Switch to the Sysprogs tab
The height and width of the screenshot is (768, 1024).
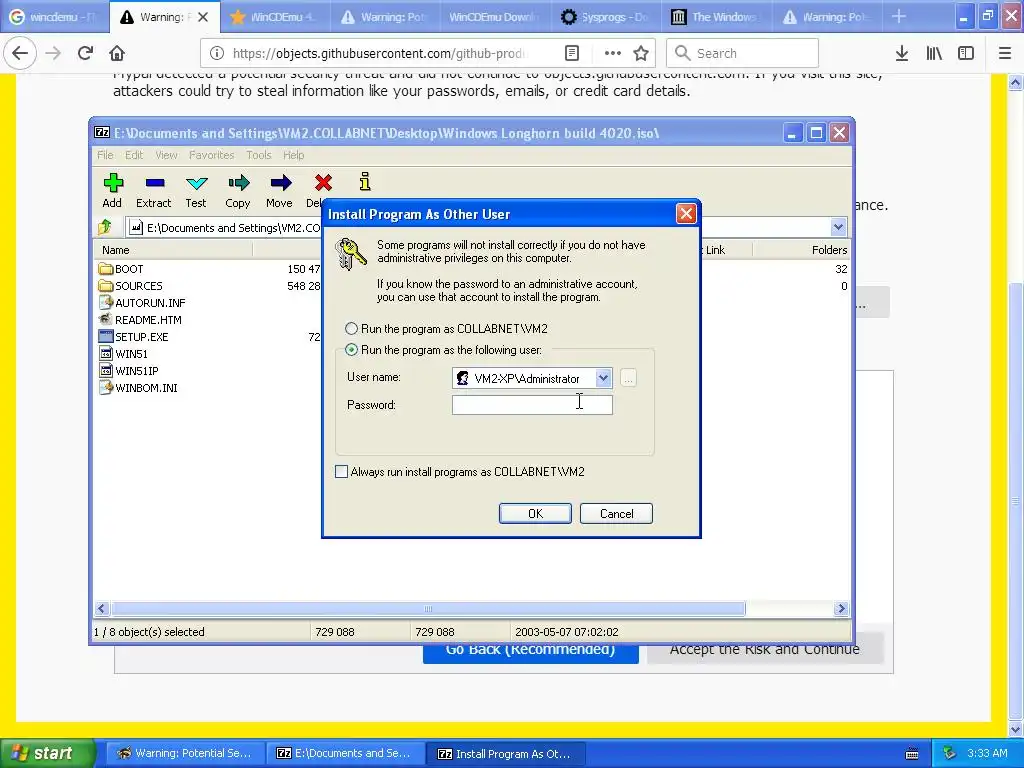(605, 17)
